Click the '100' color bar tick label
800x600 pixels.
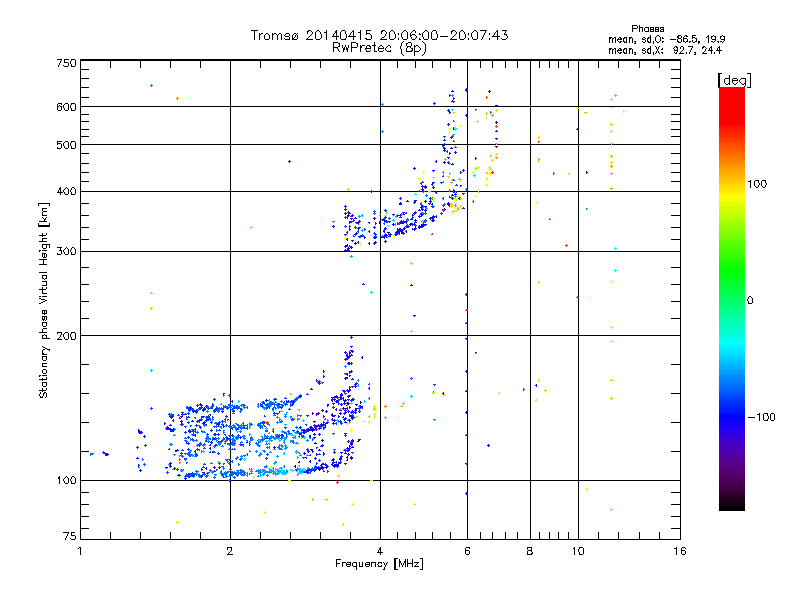[x=757, y=184]
